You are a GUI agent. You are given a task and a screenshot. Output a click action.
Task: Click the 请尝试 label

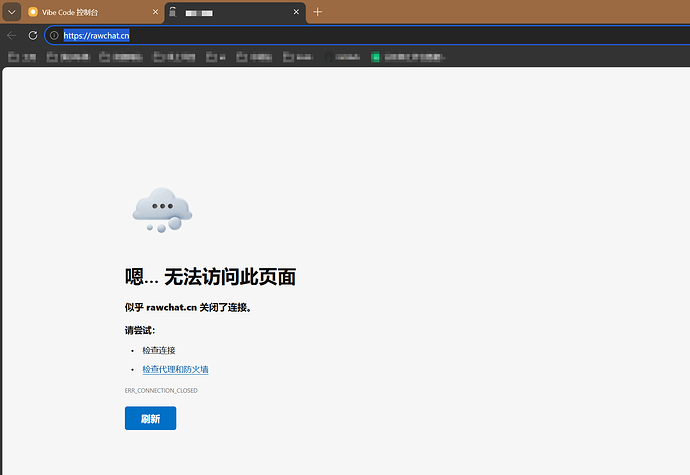coord(140,330)
